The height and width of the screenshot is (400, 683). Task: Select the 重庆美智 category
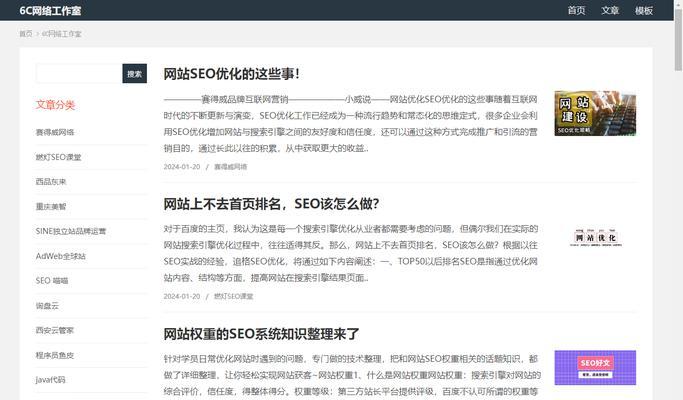tap(51, 206)
